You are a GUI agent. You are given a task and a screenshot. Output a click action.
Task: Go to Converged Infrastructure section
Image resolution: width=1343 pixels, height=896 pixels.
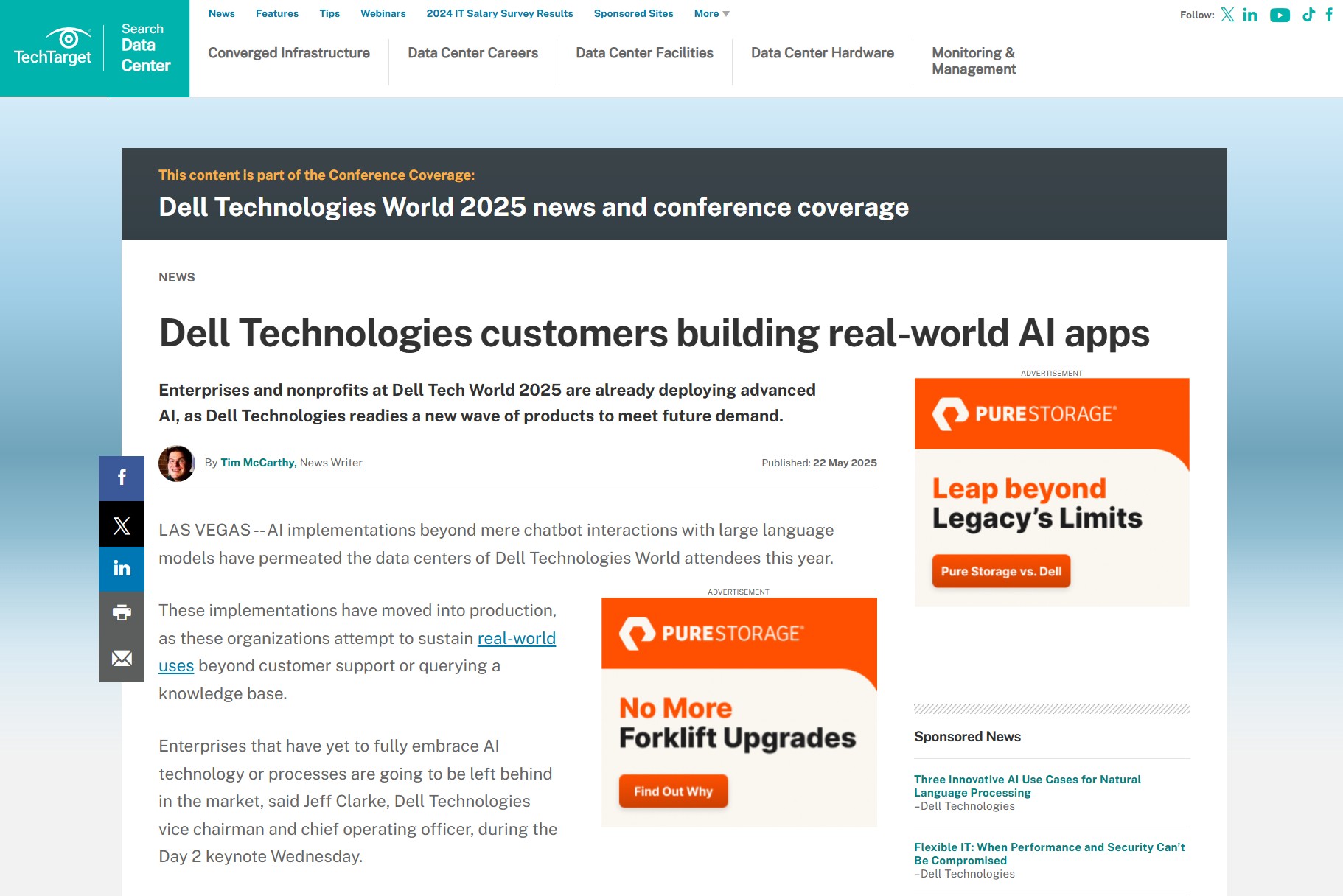coord(289,53)
